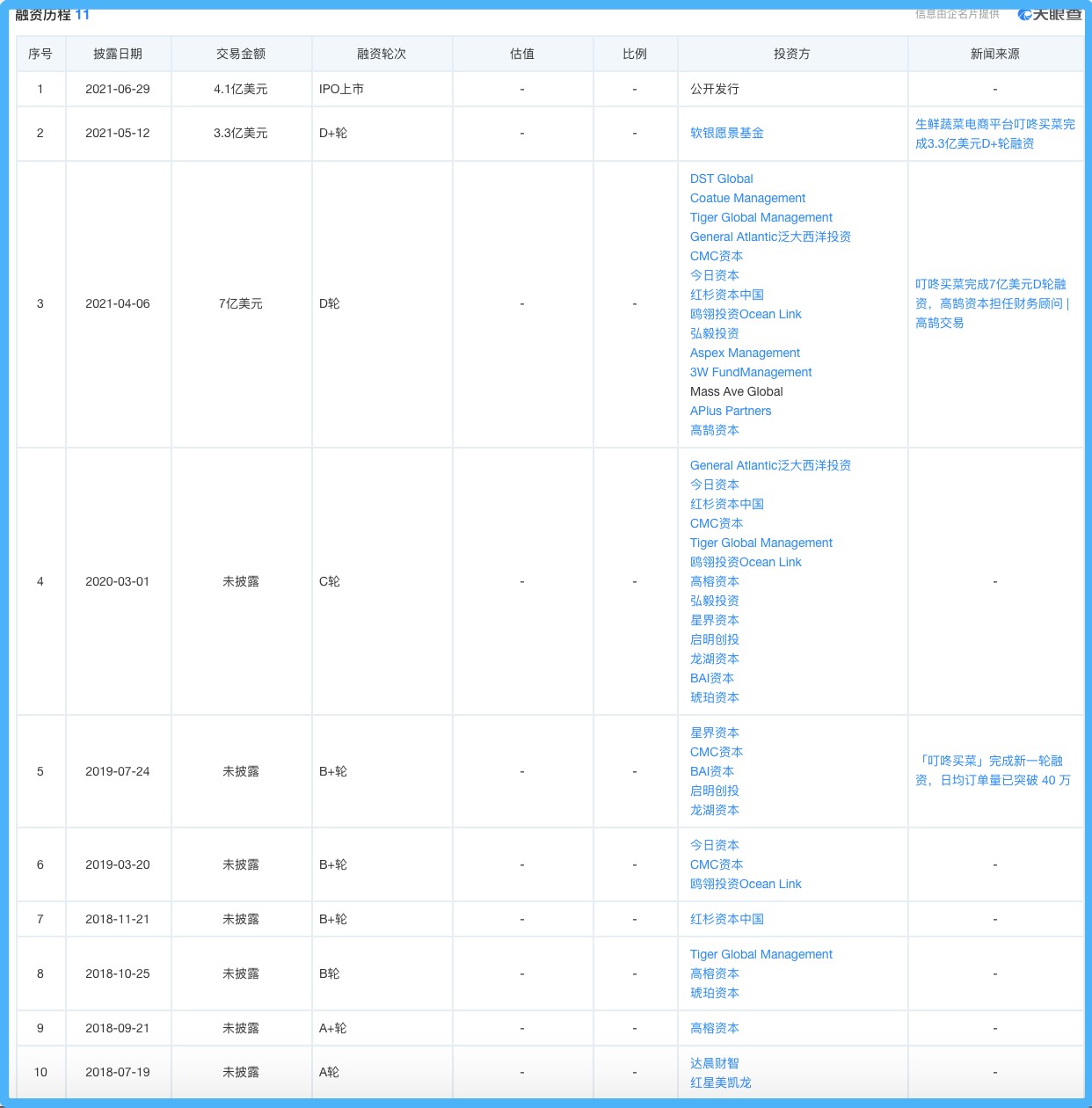This screenshot has height=1108, width=1092.
Task: Click the 达晨财智 investor link
Action: click(x=714, y=1063)
